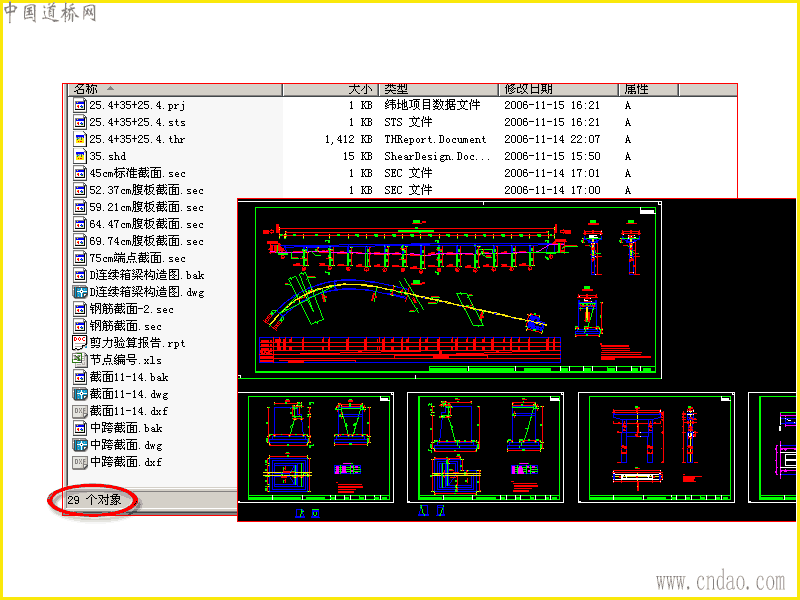The image size is (800, 600).
Task: Select the 截面11-14.dwg file icon
Action: tap(80, 394)
